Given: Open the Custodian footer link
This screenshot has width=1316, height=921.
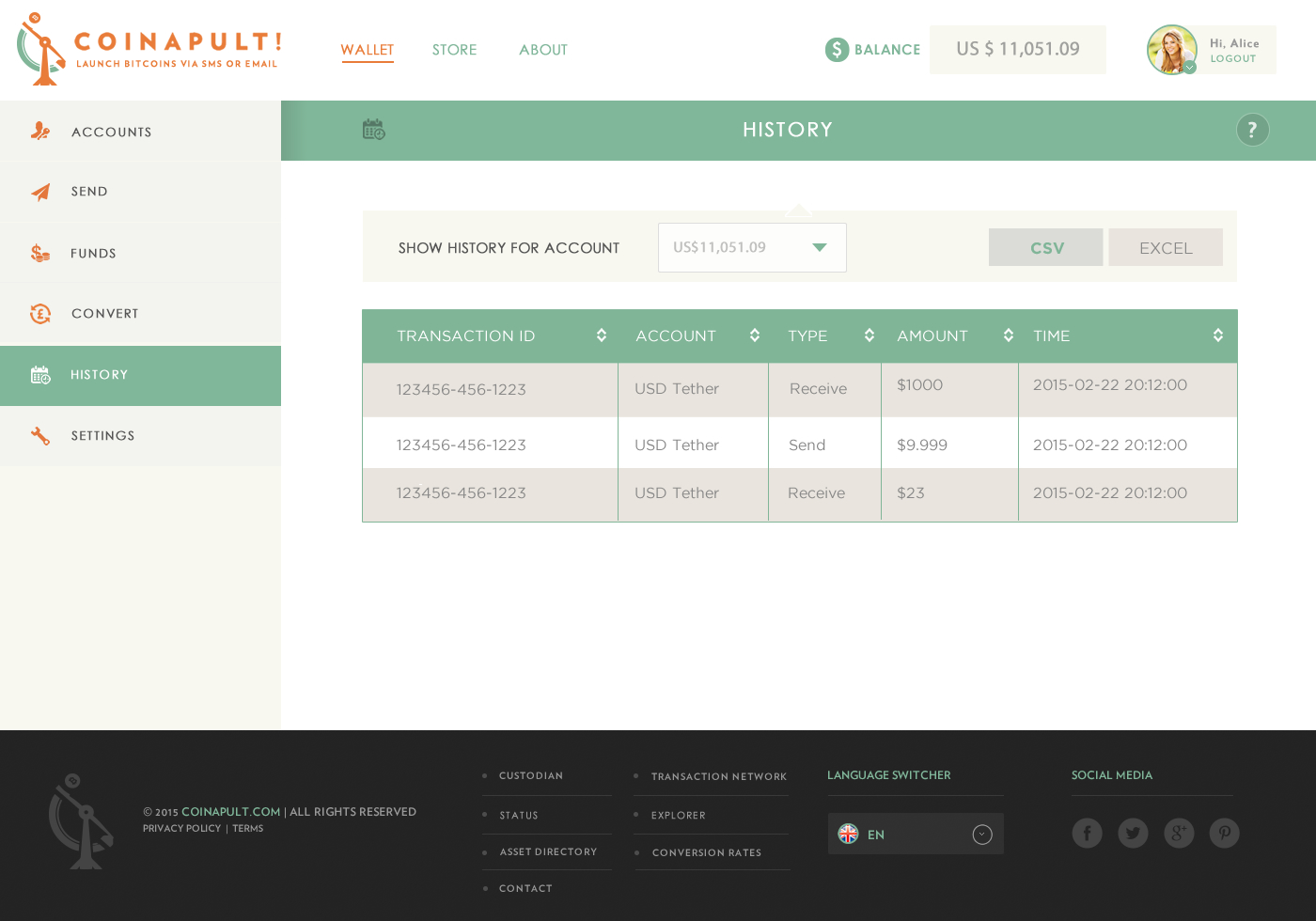Looking at the screenshot, I should pos(531,775).
